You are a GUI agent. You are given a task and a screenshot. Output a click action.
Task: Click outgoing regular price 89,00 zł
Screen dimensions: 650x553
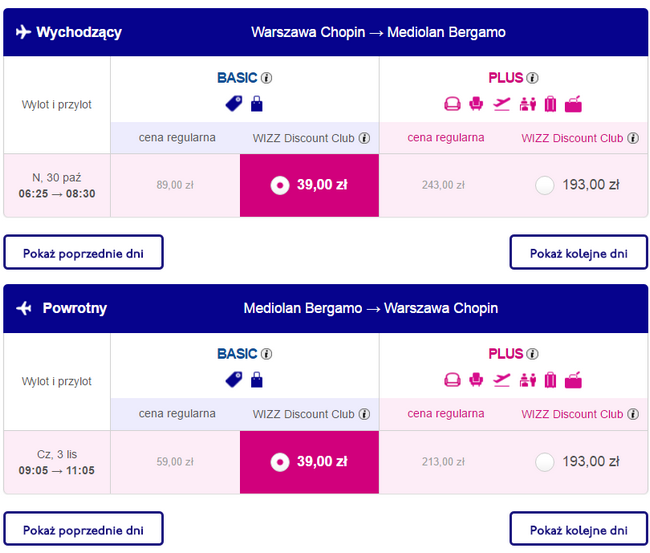[x=176, y=185]
